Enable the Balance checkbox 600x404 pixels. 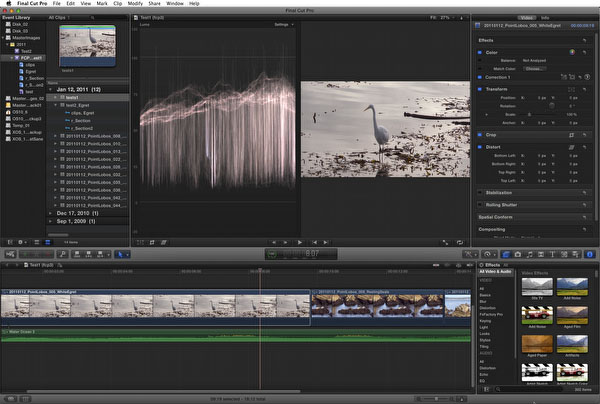click(479, 60)
